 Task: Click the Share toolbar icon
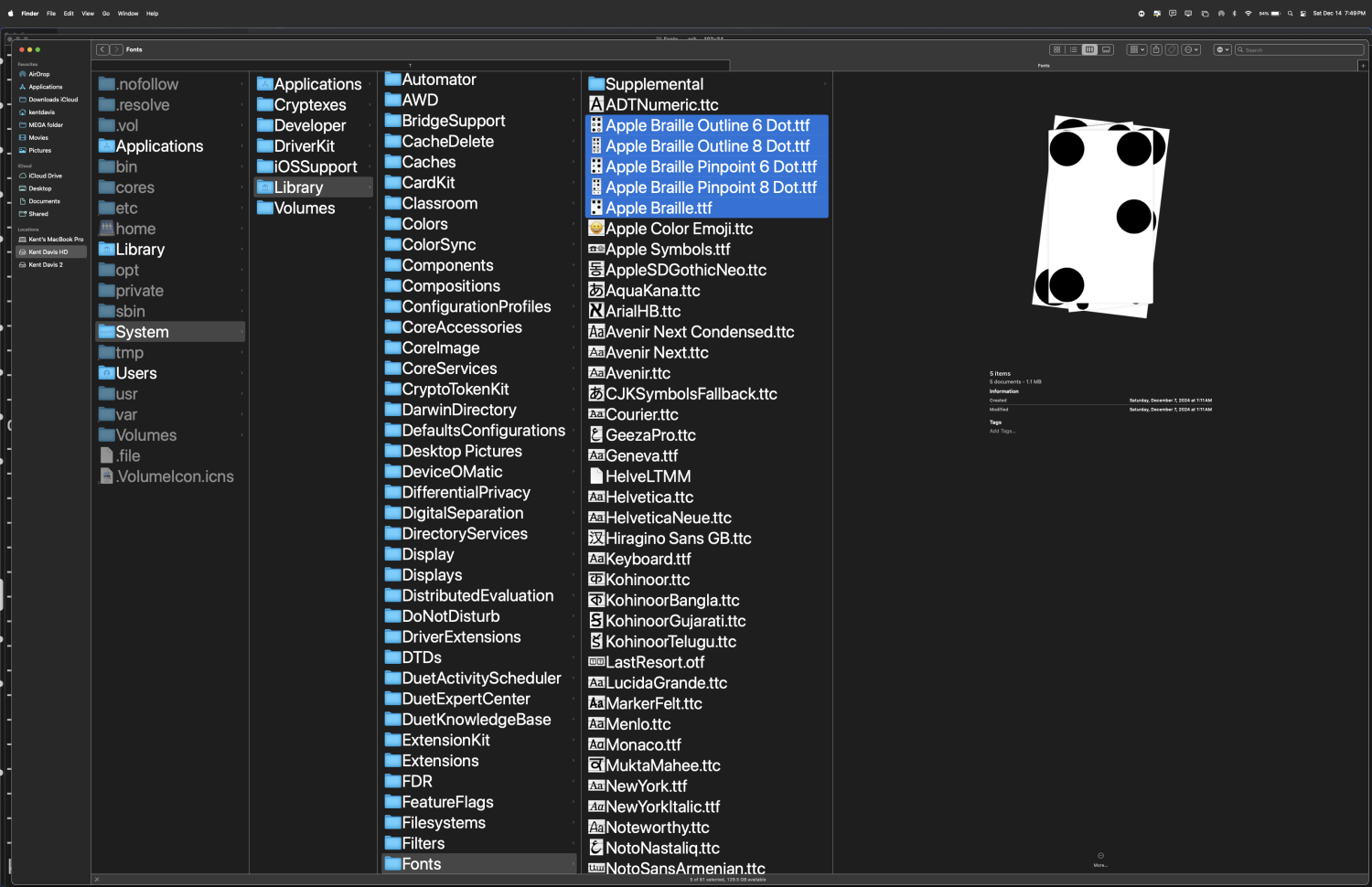point(1156,49)
